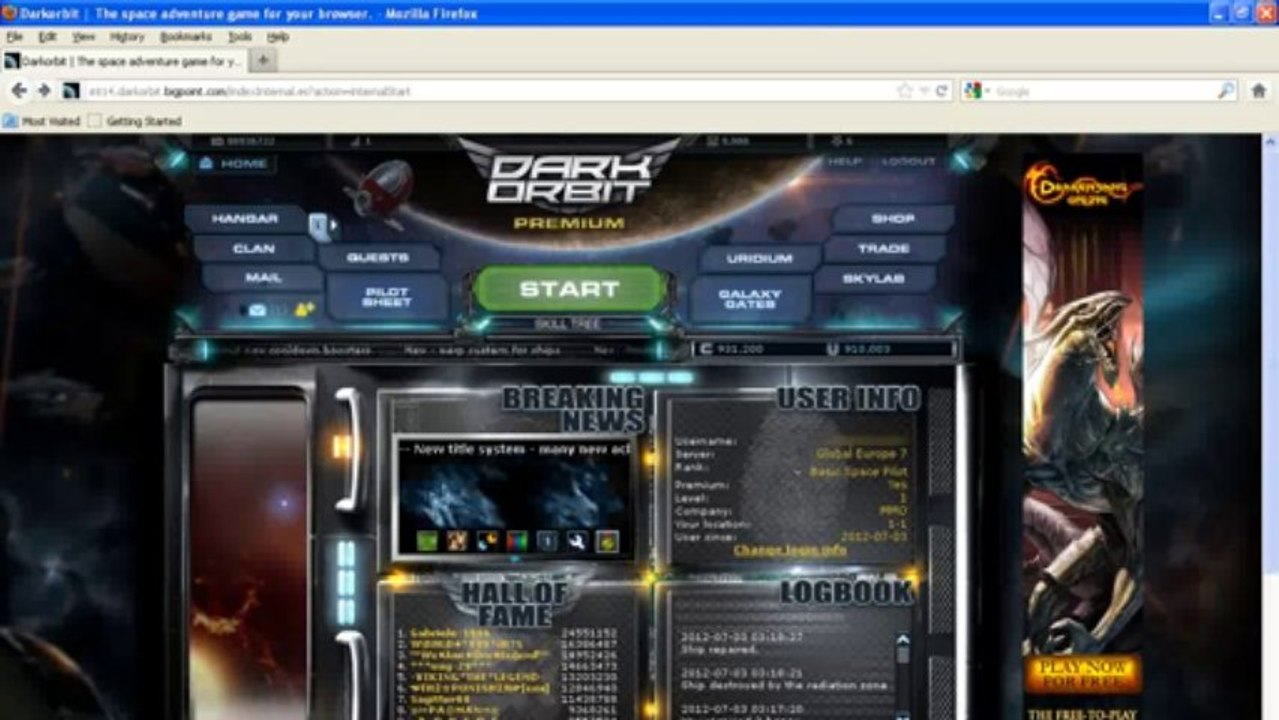The width and height of the screenshot is (1279, 720).
Task: Click the Change login info link
Action: click(x=790, y=550)
